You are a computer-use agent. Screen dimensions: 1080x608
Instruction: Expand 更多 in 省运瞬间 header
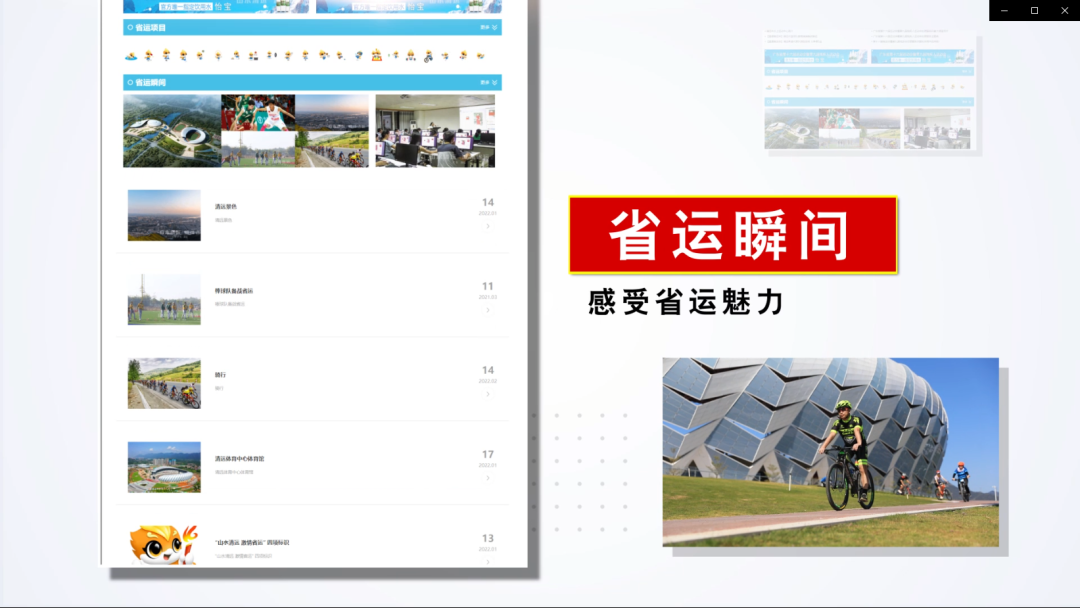point(487,82)
